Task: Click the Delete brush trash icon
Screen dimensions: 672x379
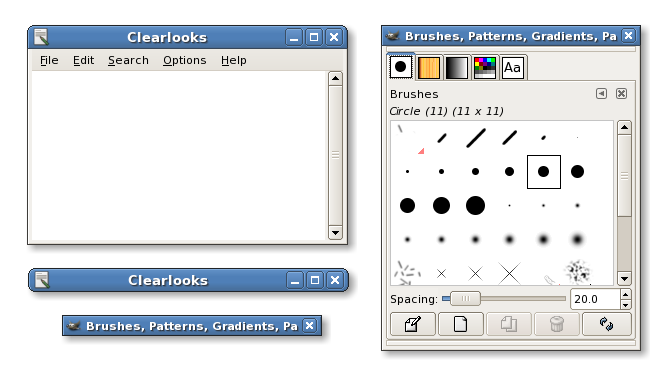Action: (557, 324)
